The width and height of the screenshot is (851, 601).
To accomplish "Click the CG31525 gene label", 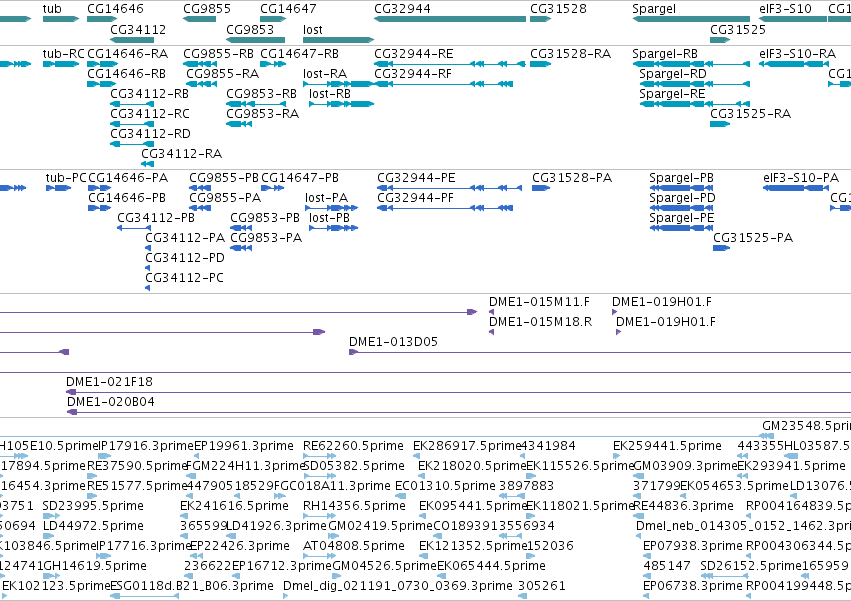I will point(738,29).
